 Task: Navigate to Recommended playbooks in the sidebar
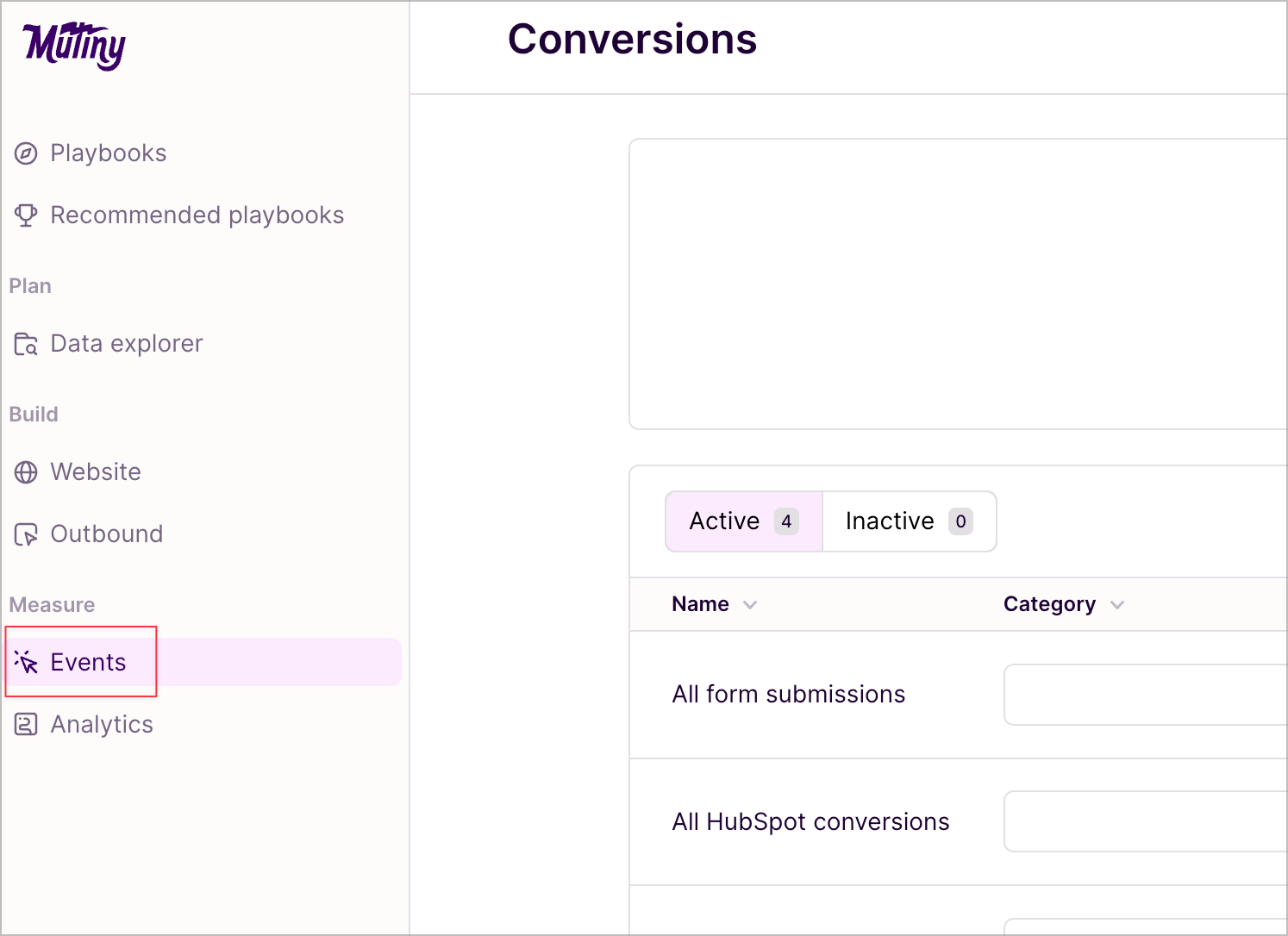(197, 215)
